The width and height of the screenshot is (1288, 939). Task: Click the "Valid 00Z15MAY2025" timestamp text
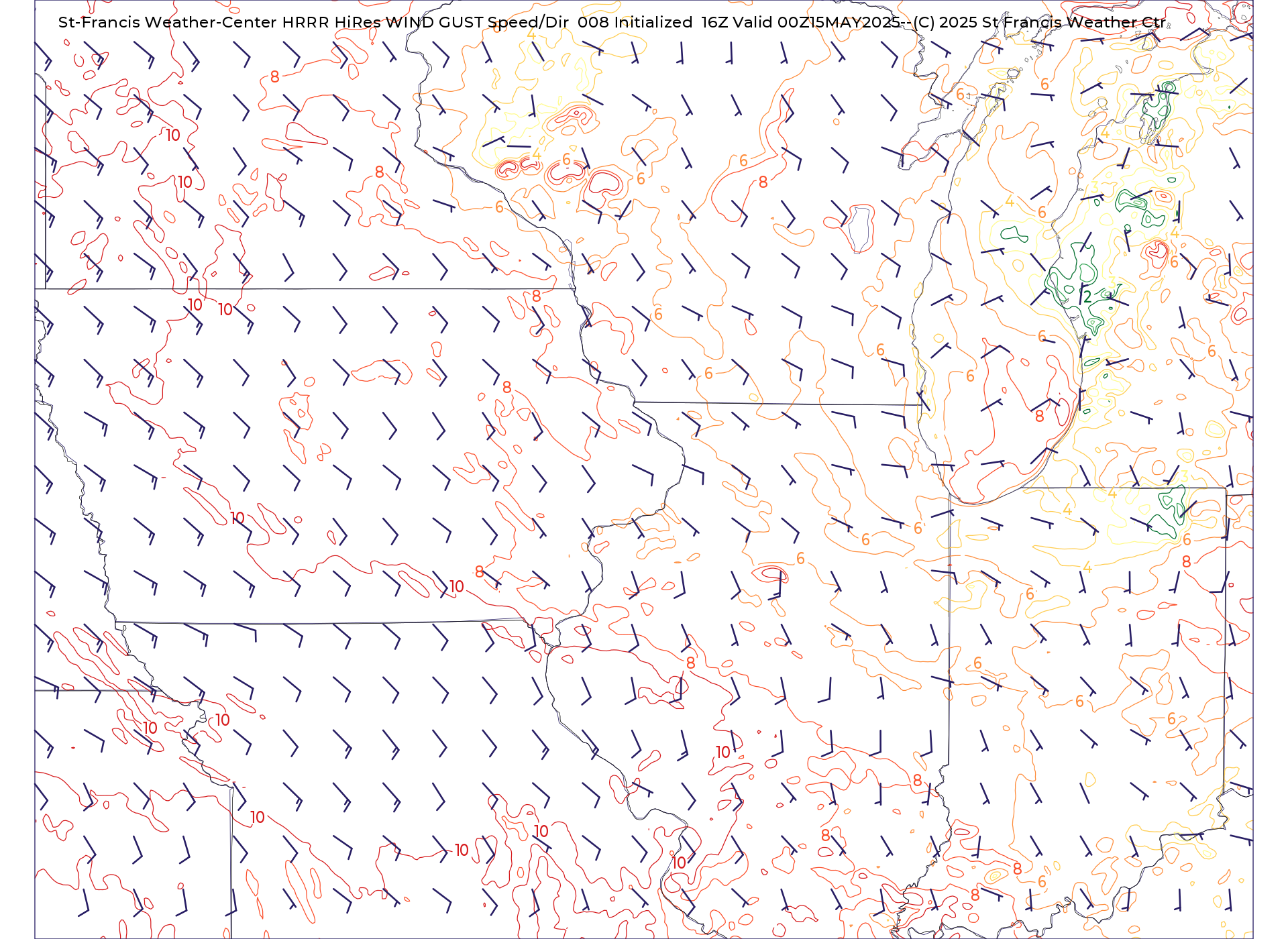[816, 22]
